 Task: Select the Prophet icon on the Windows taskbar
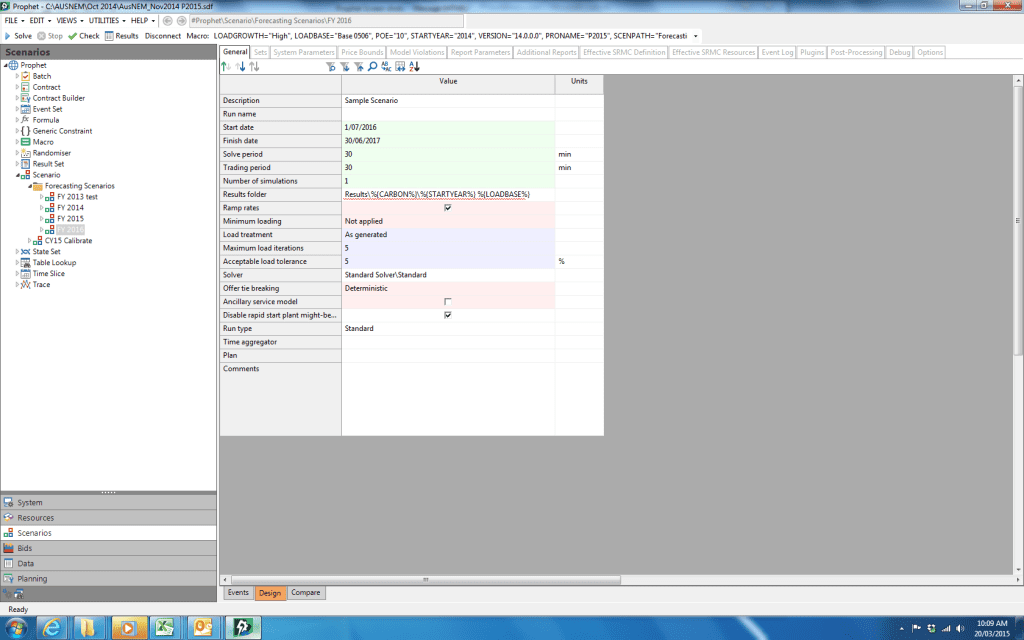[242, 628]
